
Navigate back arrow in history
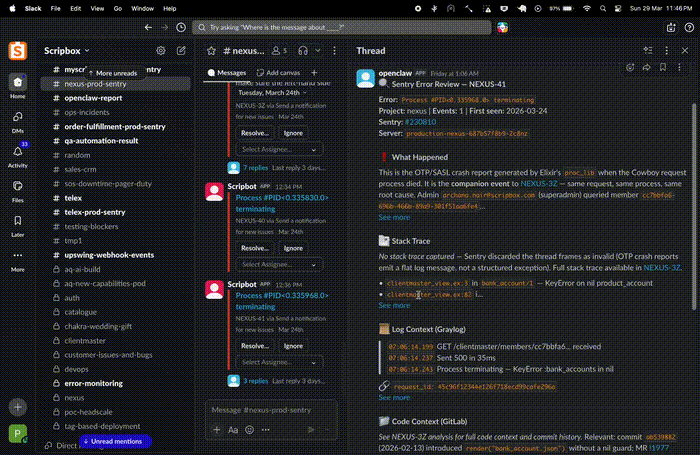[148, 27]
